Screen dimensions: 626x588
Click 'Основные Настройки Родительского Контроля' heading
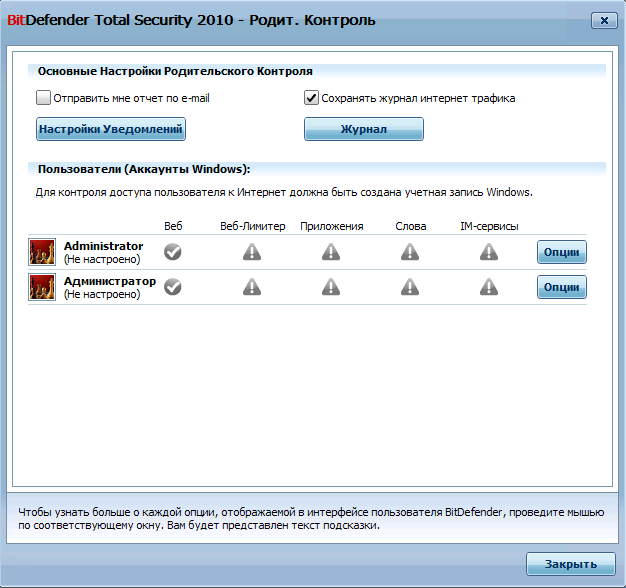175,71
